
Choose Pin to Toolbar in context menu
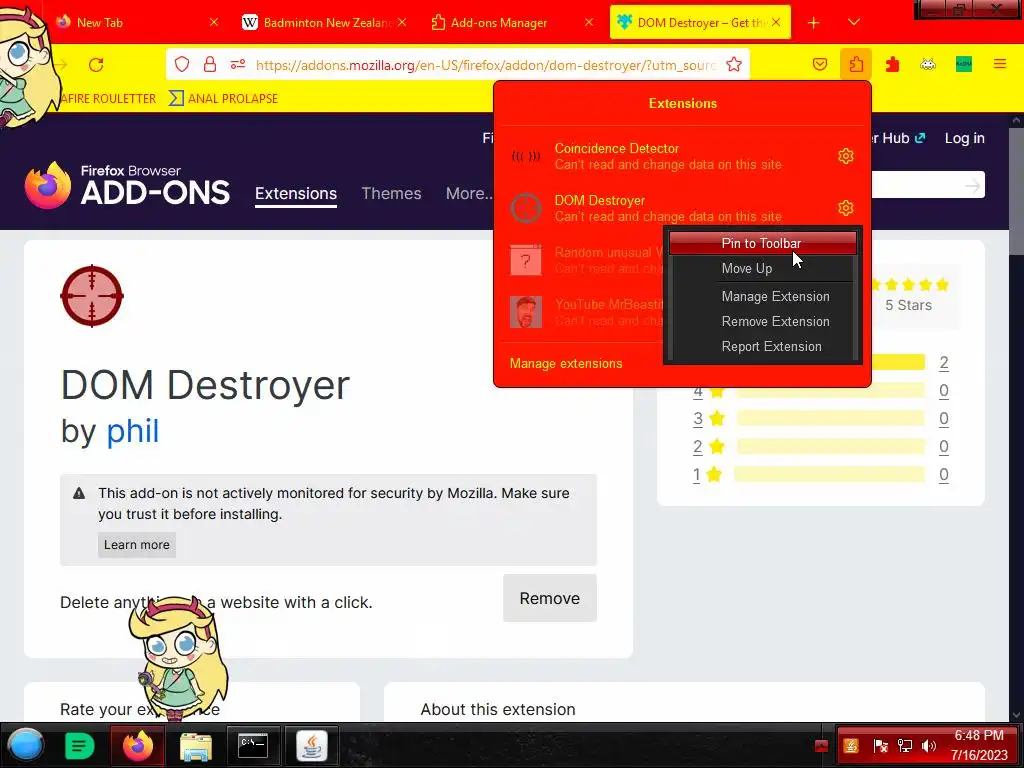(762, 243)
